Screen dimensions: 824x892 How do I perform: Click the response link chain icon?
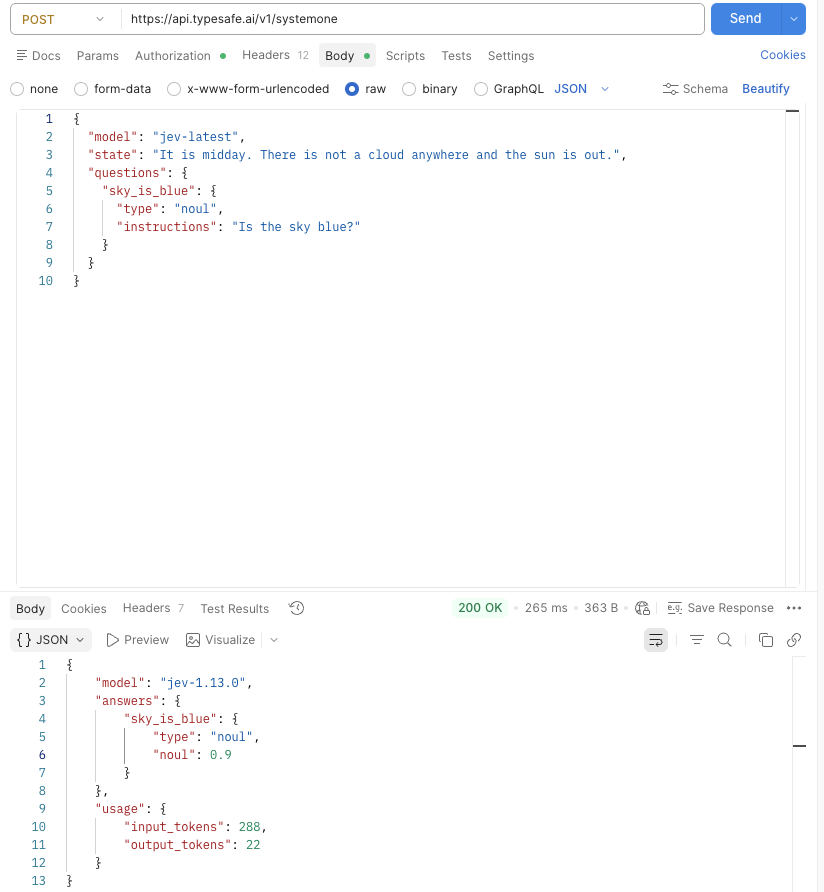(794, 640)
